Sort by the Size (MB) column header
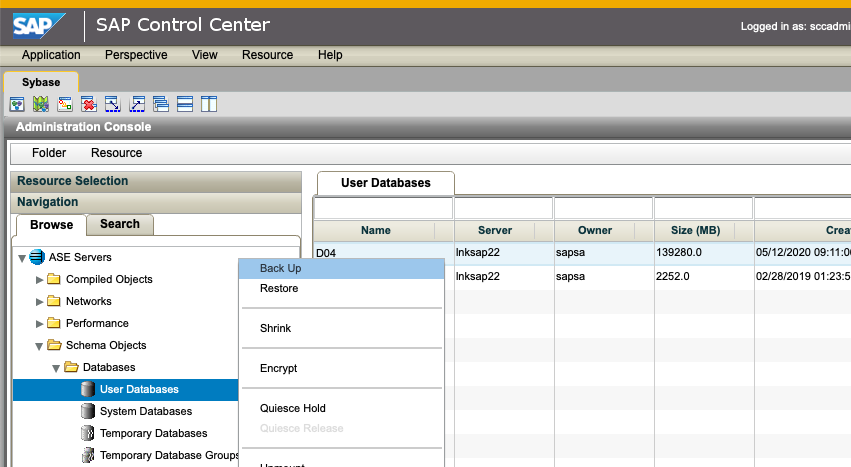Viewport: 851px width, 467px height. 702,230
